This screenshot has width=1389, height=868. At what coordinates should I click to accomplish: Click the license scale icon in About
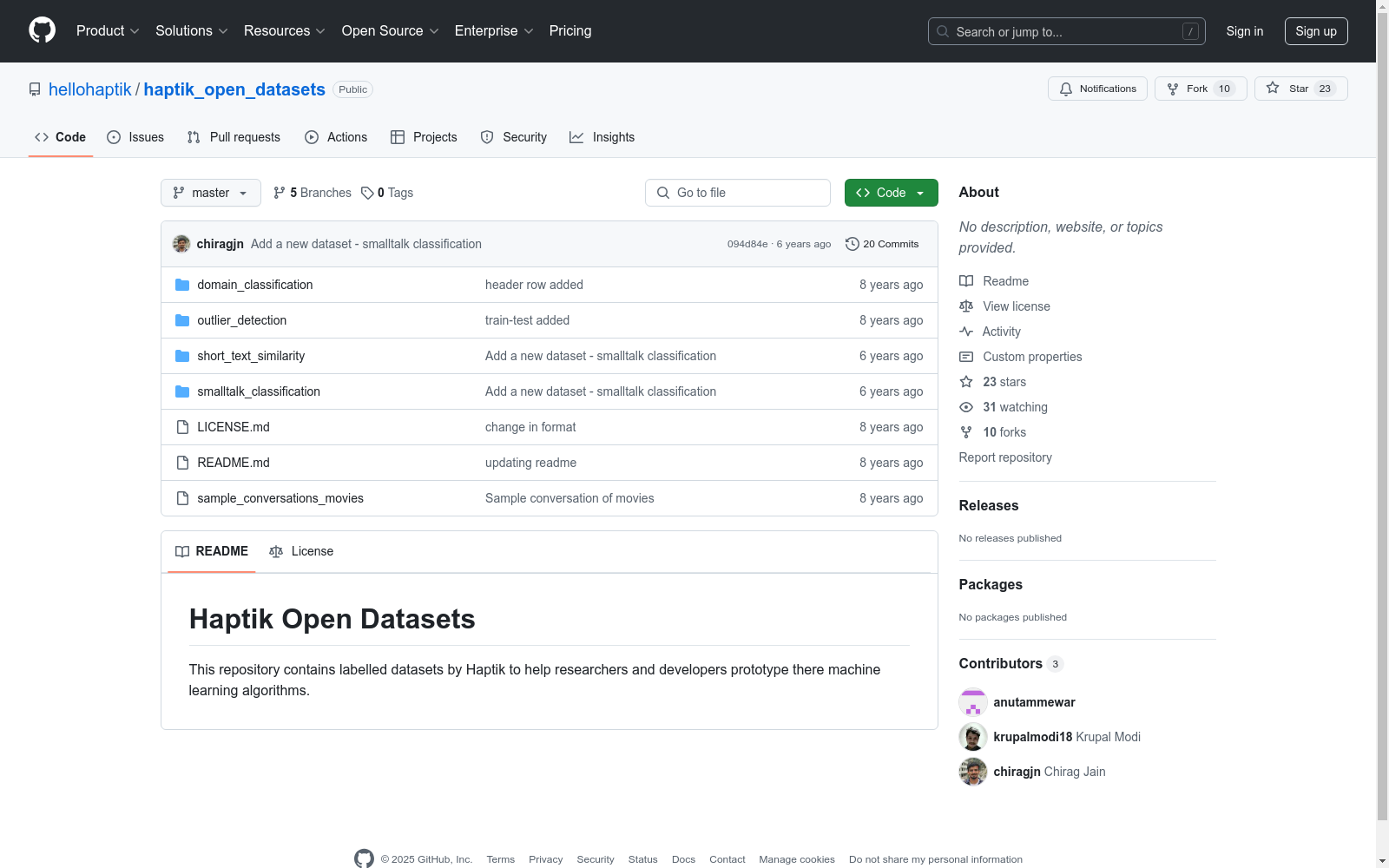(x=966, y=306)
